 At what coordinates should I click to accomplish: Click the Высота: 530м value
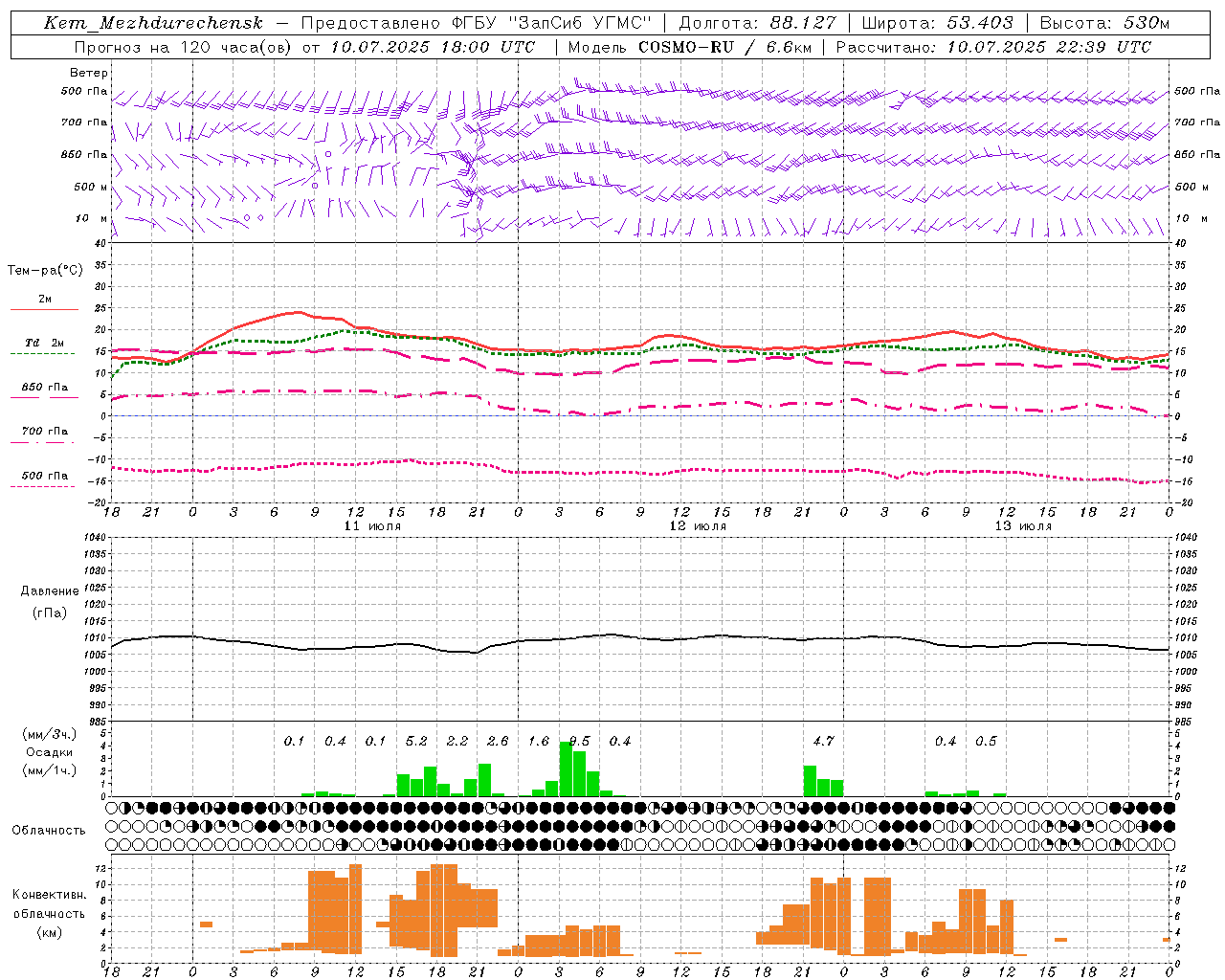point(1105,23)
